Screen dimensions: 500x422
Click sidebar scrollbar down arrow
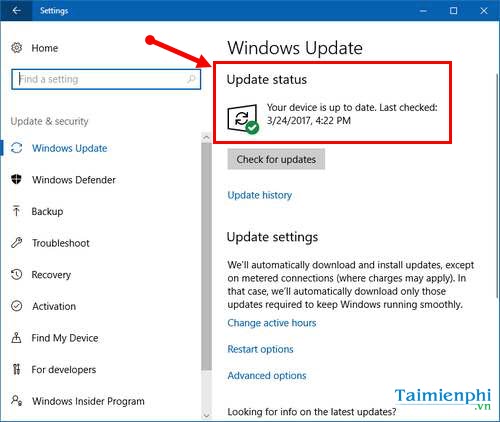tap(206, 415)
